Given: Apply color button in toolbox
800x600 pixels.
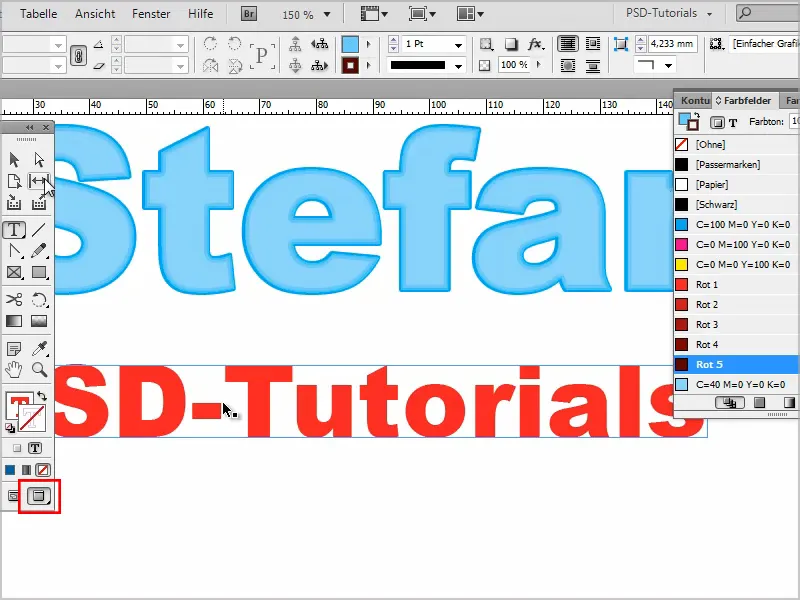Looking at the screenshot, I should (10, 470).
